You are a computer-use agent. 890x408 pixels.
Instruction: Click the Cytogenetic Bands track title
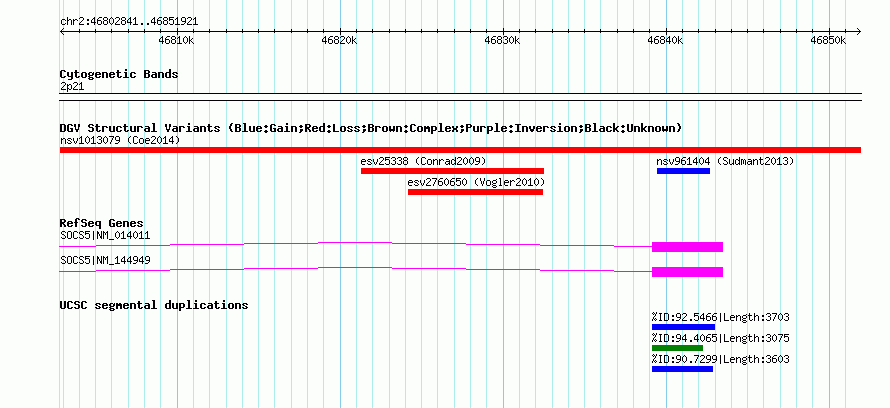tap(119, 74)
